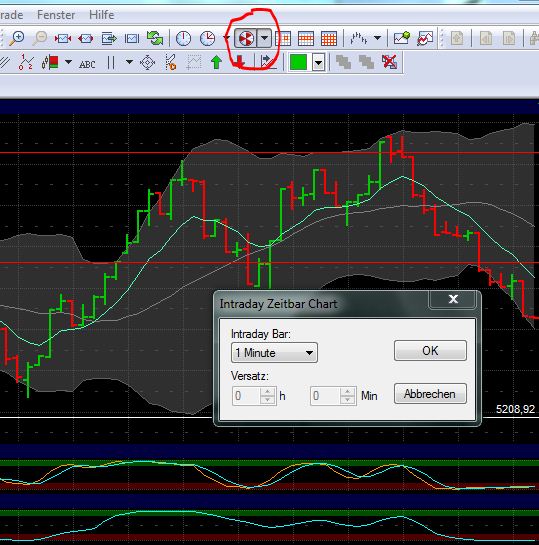Click the zoom in magnifier icon
Image resolution: width=539 pixels, height=545 pixels.
tap(16, 38)
